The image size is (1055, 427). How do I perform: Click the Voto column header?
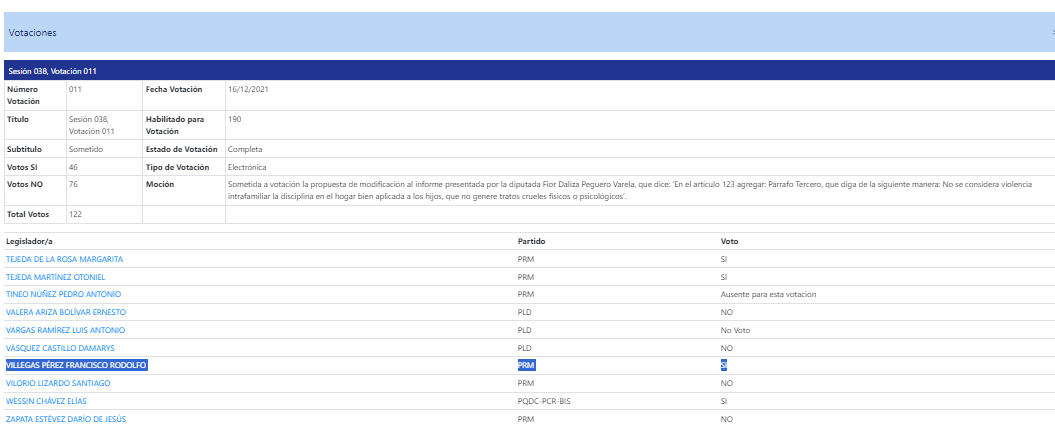click(730, 242)
